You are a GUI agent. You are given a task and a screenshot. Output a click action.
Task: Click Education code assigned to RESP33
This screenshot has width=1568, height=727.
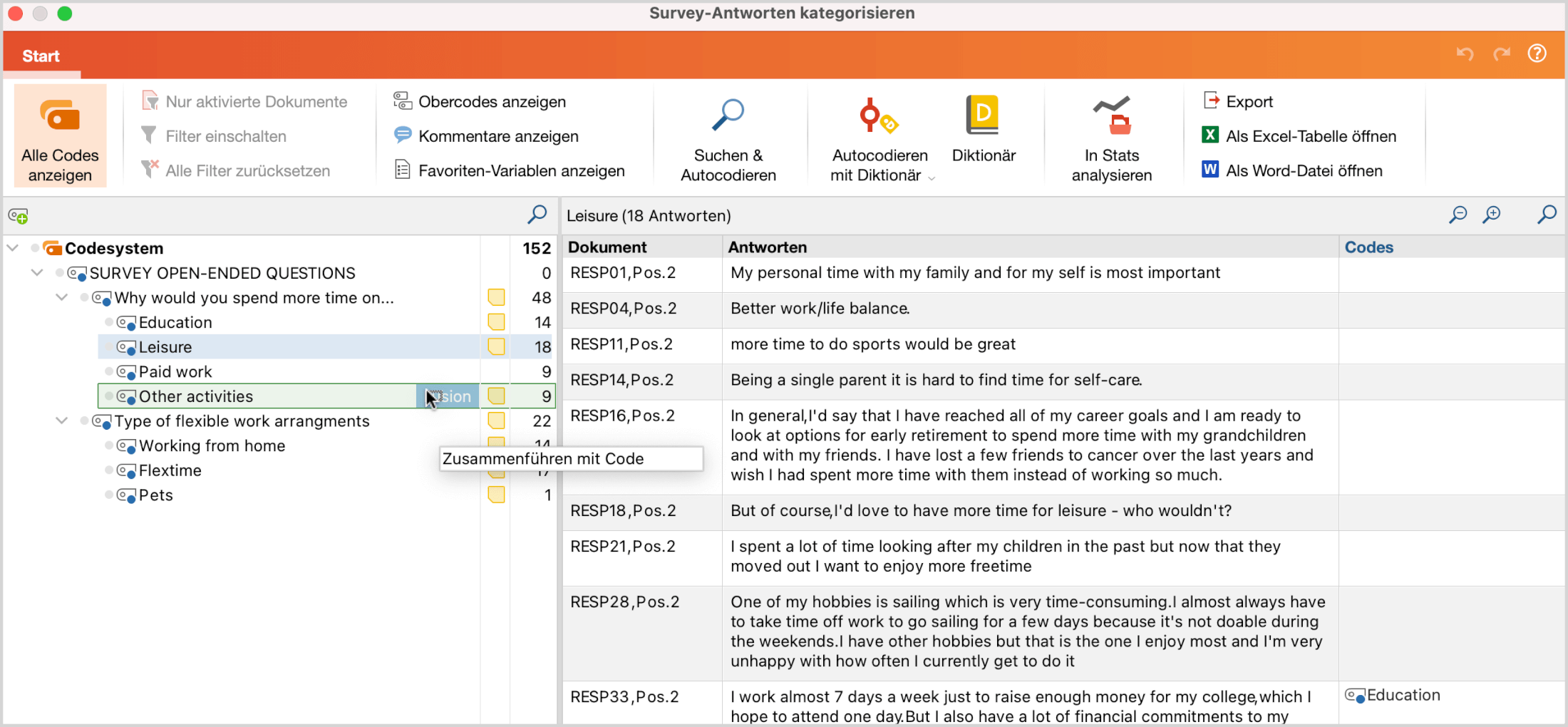coord(1393,695)
